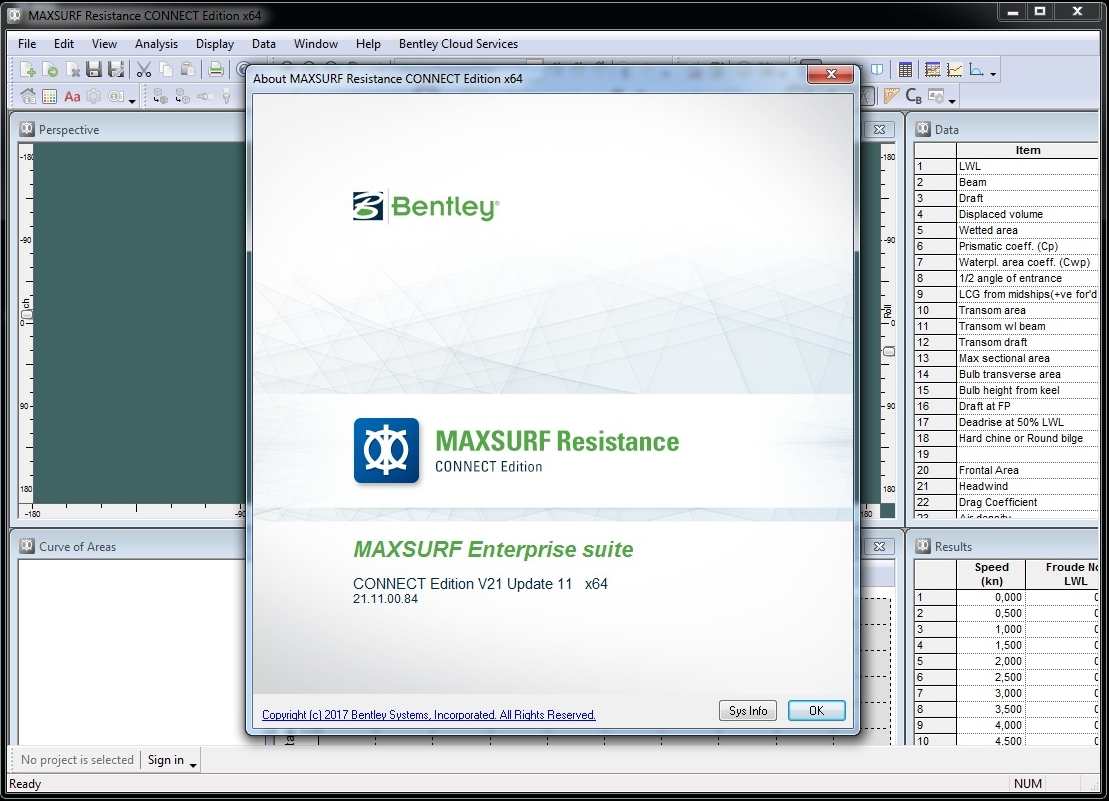Click the data table window icon
Screen dimensions: 1109x801
click(905, 69)
